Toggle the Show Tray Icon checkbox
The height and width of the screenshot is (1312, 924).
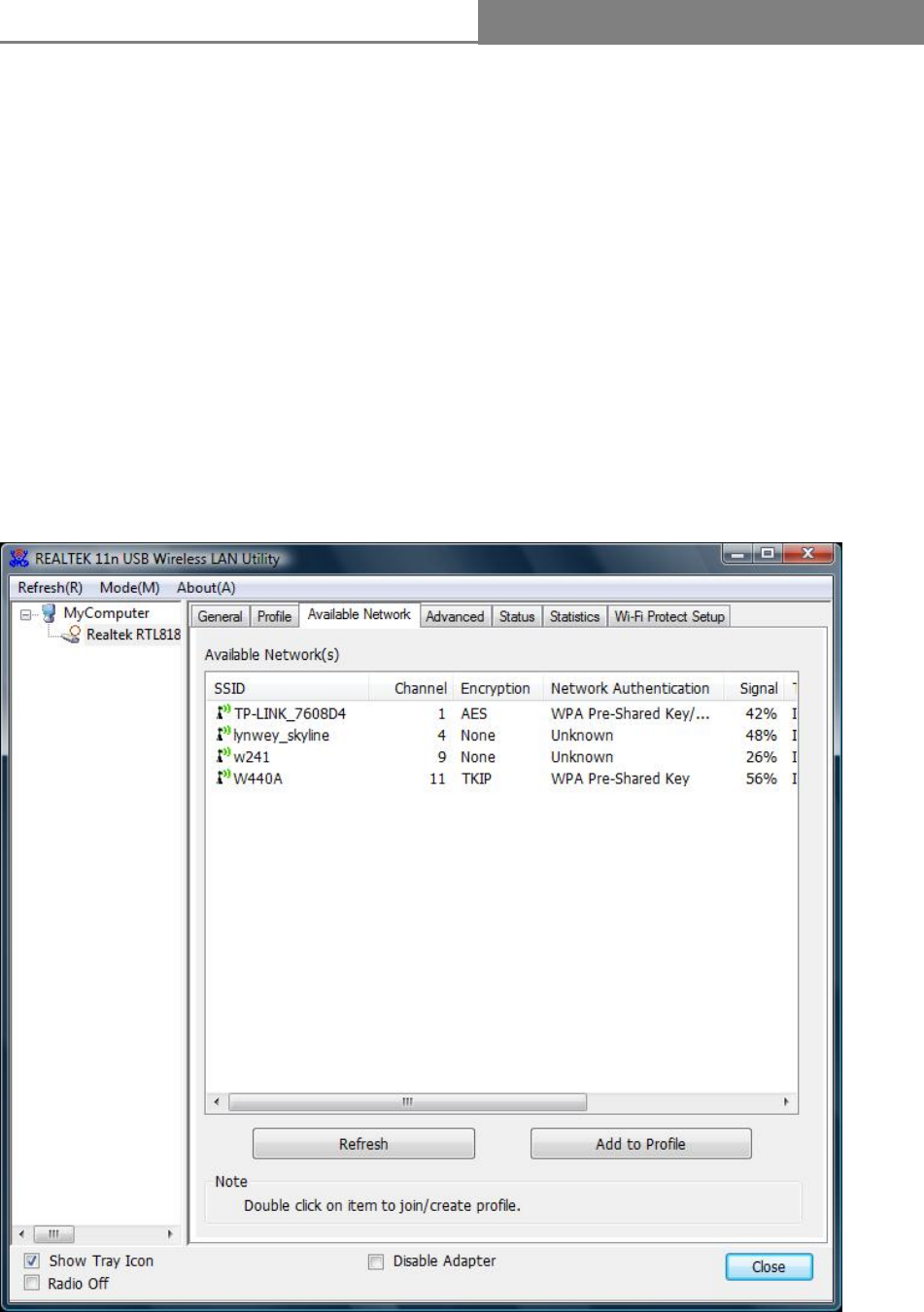coord(31,1260)
